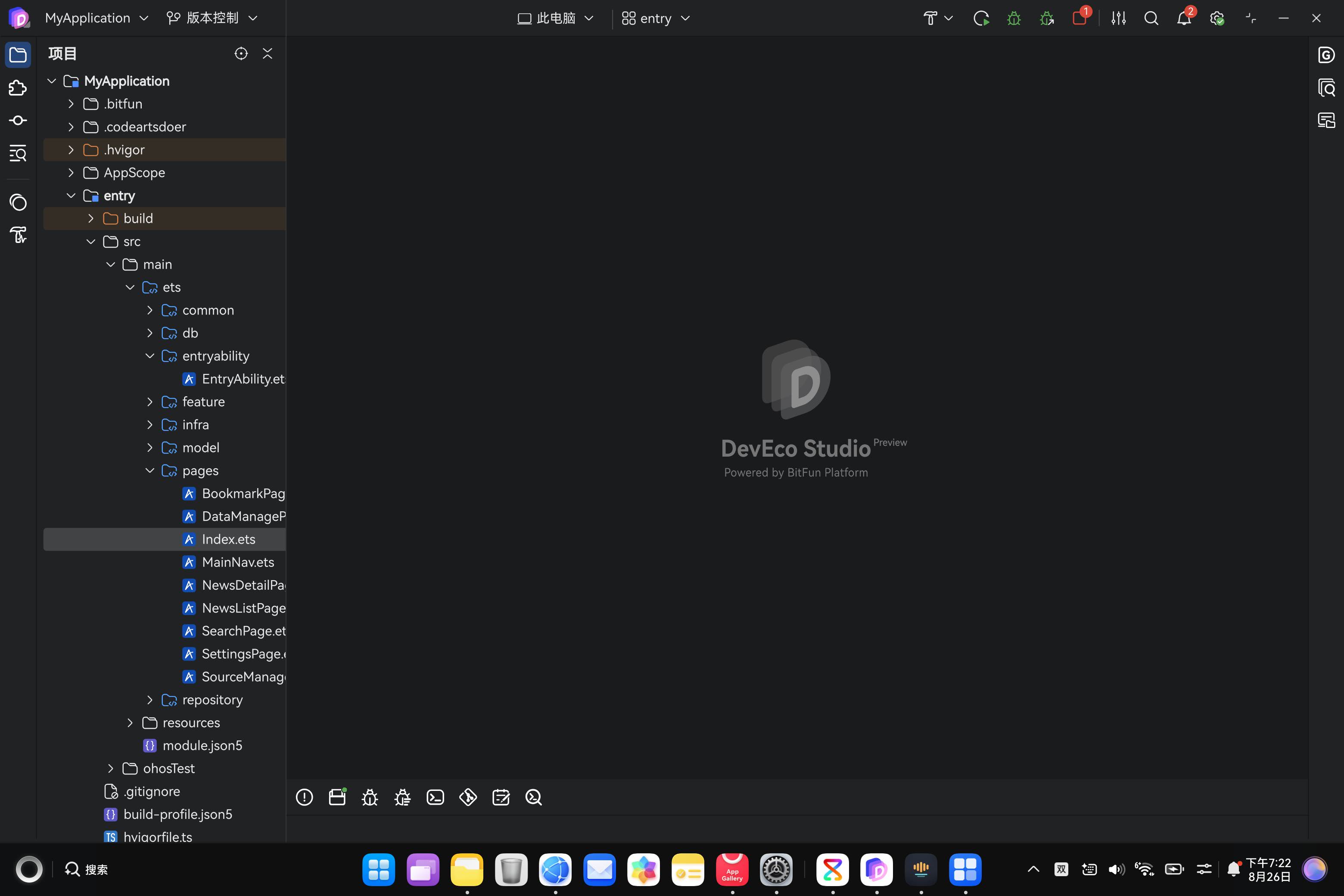Open AppGallery from the taskbar

(732, 869)
